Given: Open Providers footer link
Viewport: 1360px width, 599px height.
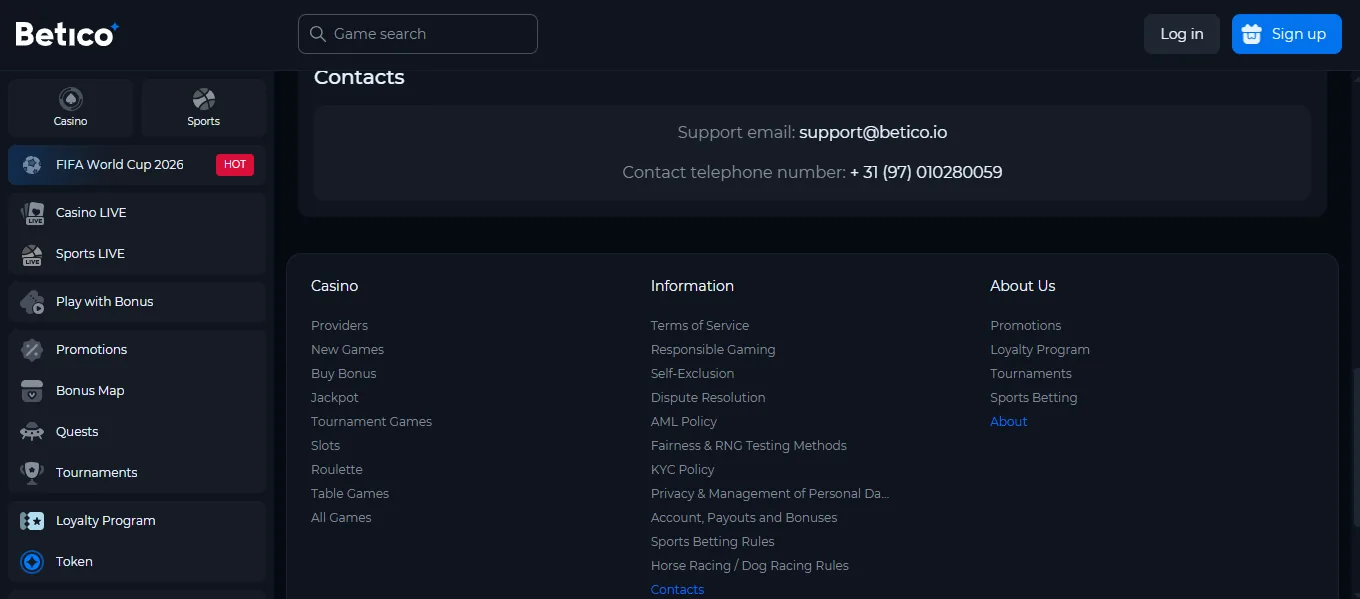Looking at the screenshot, I should click(x=339, y=326).
